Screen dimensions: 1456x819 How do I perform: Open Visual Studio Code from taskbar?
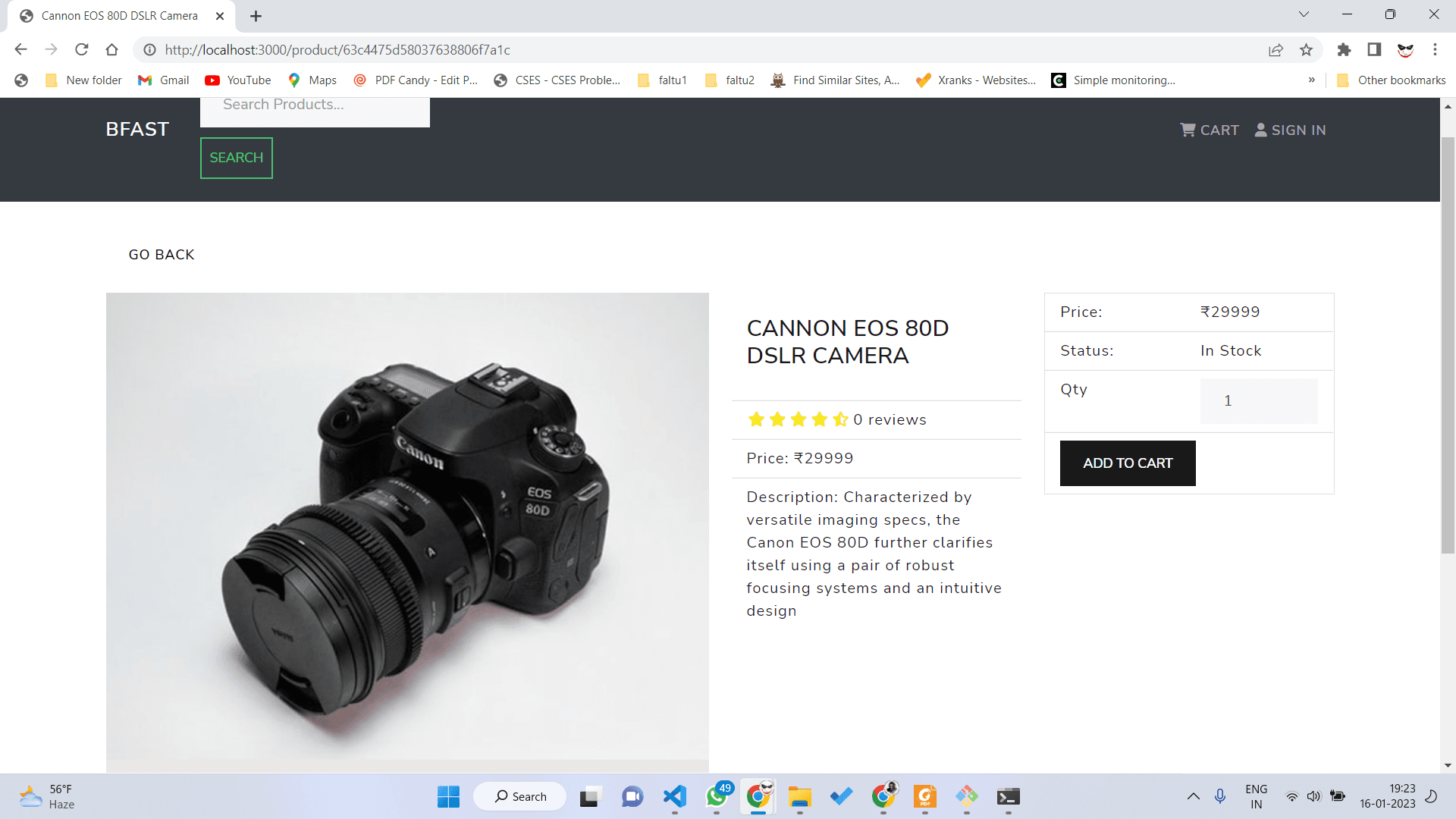click(674, 796)
